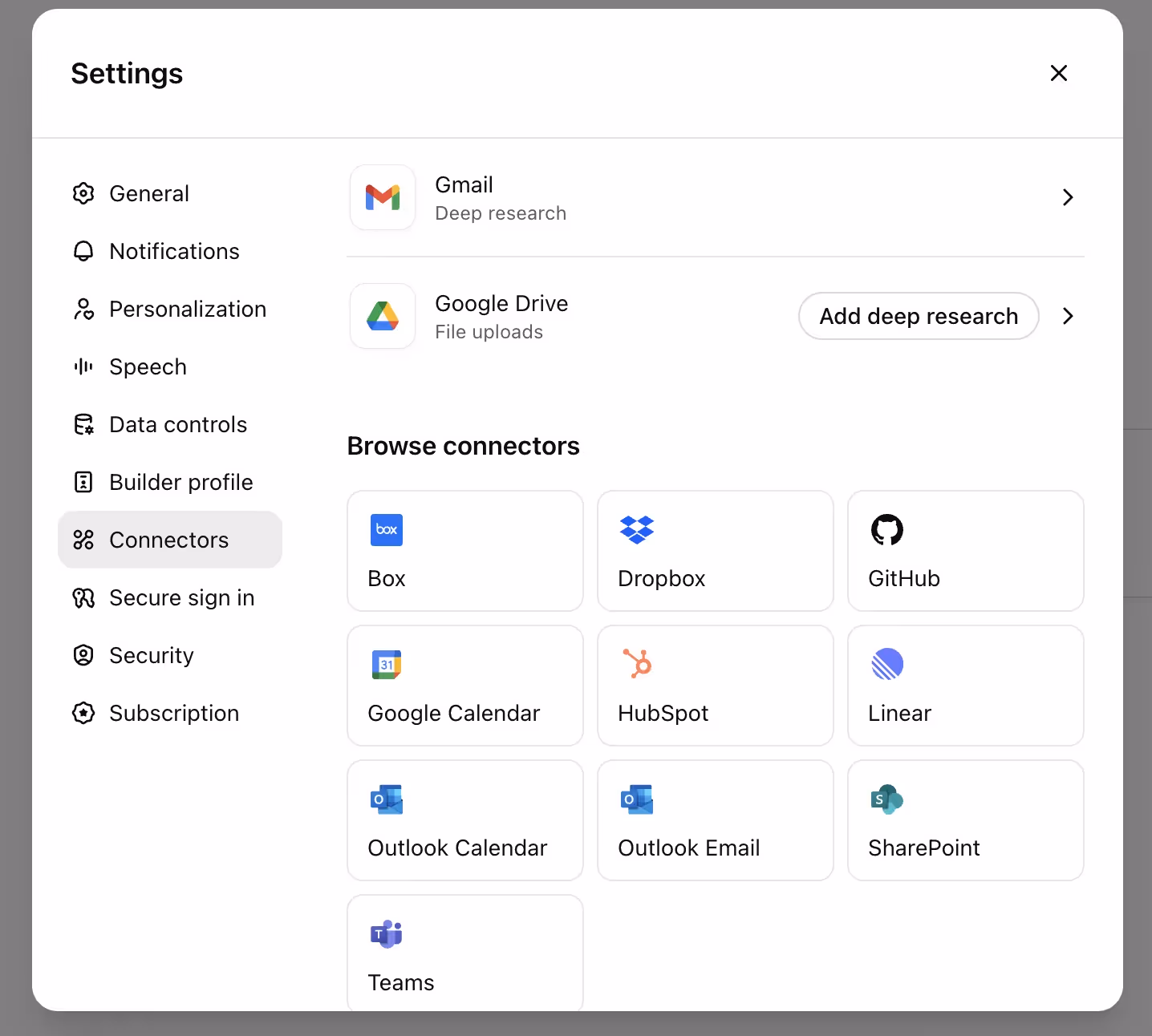The width and height of the screenshot is (1152, 1036).
Task: Choose the Outlook Calendar connector card
Action: click(465, 820)
